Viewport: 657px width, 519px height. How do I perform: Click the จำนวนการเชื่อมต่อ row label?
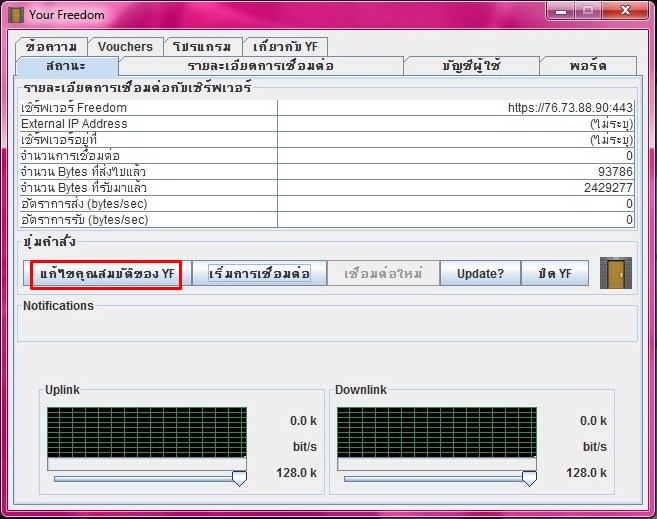click(x=70, y=156)
